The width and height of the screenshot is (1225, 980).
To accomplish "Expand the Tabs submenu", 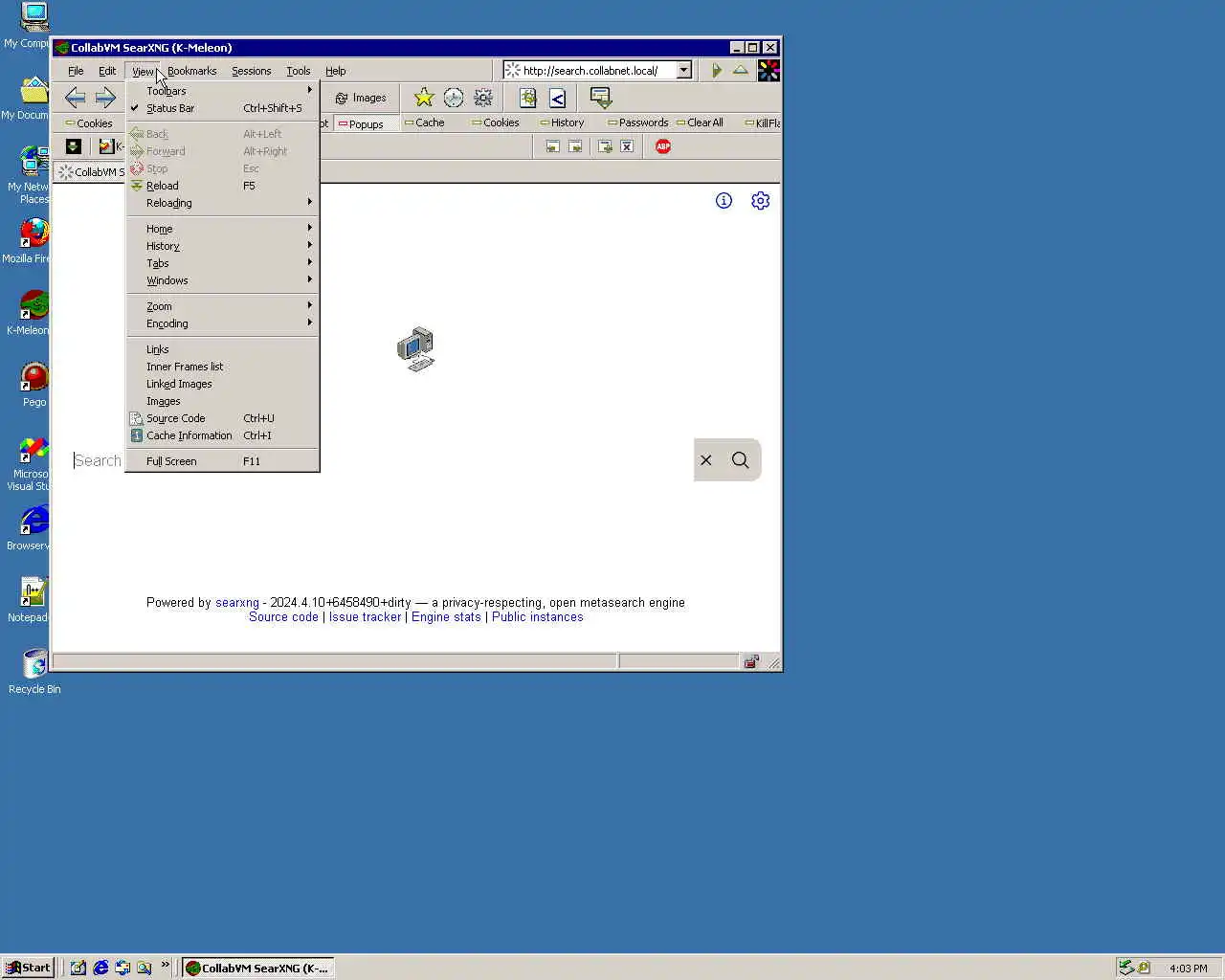I will click(222, 263).
